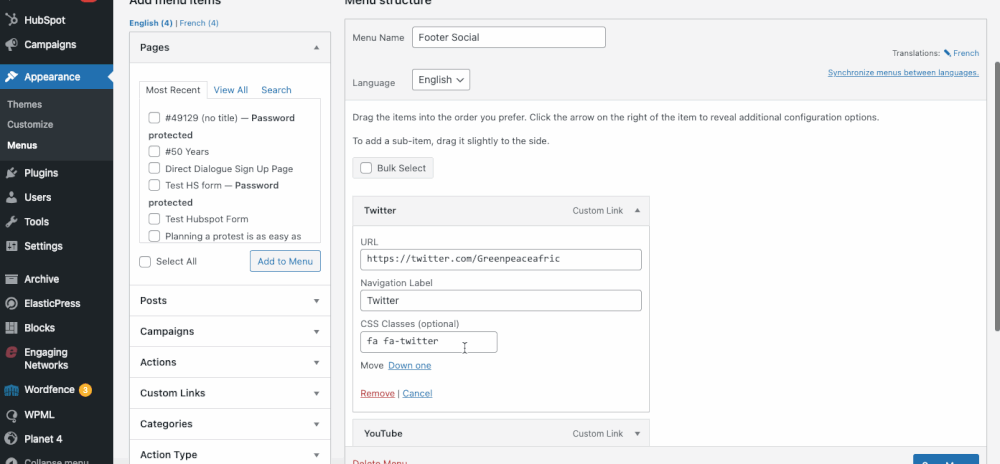Click the Add to Menu button

[x=285, y=261]
